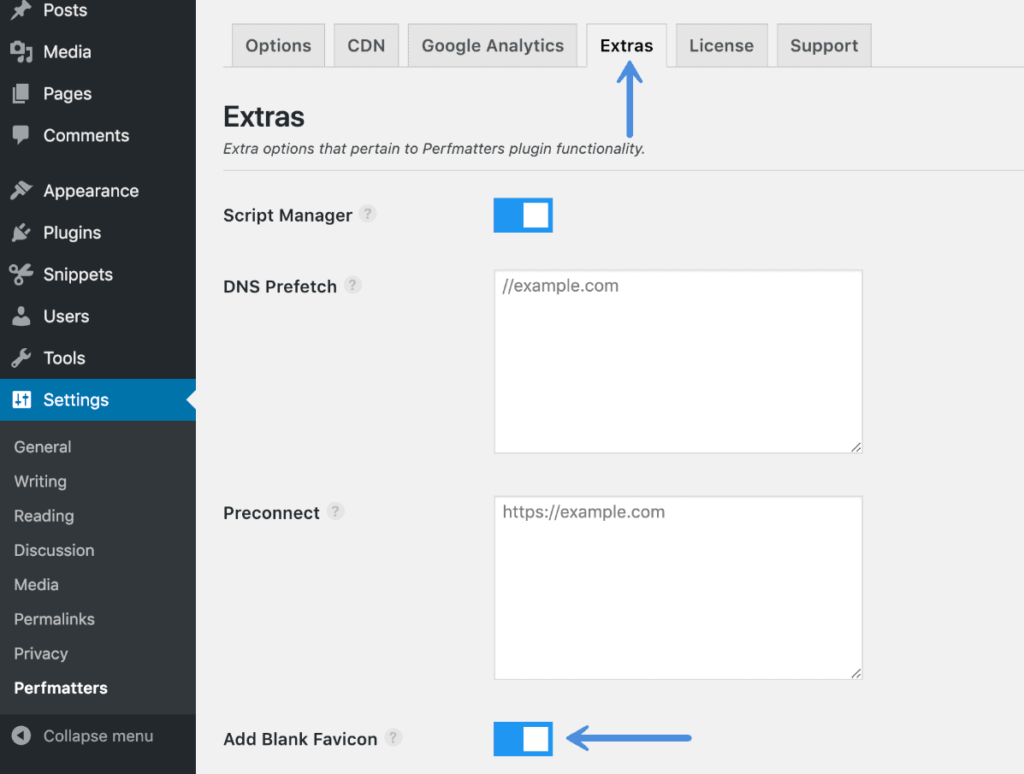Click help icon beside DNS Prefetch
The height and width of the screenshot is (774, 1024).
tap(352, 285)
